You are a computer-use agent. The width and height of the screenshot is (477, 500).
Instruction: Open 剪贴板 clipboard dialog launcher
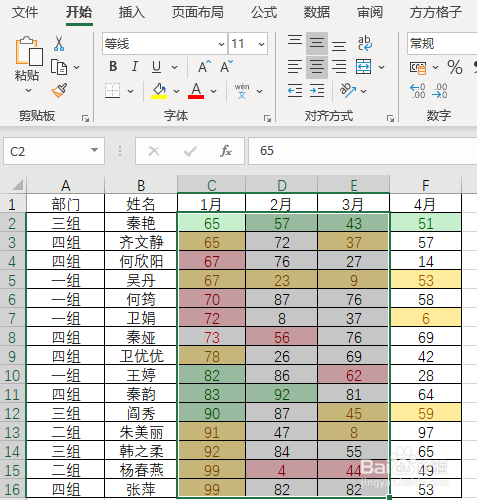pos(86,118)
